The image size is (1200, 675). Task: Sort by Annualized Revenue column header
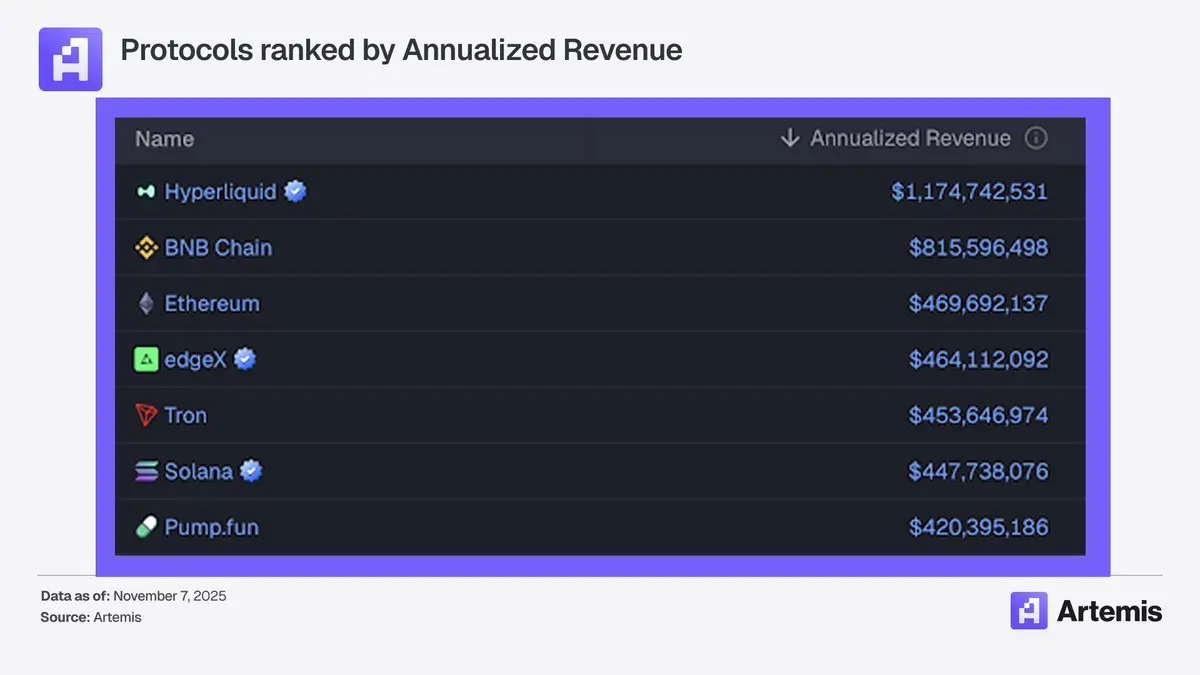pos(910,138)
